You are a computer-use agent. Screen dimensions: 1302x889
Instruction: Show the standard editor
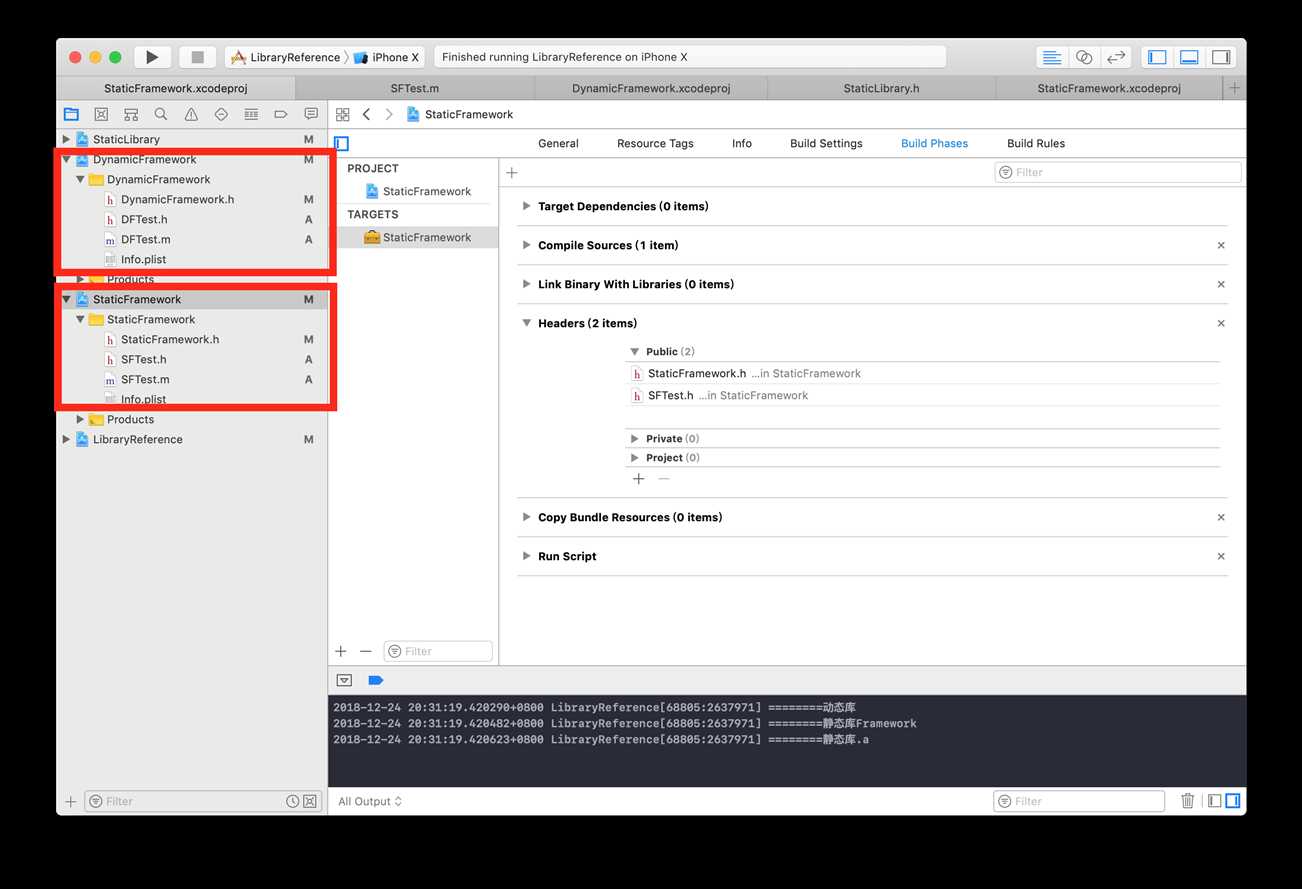[1052, 57]
